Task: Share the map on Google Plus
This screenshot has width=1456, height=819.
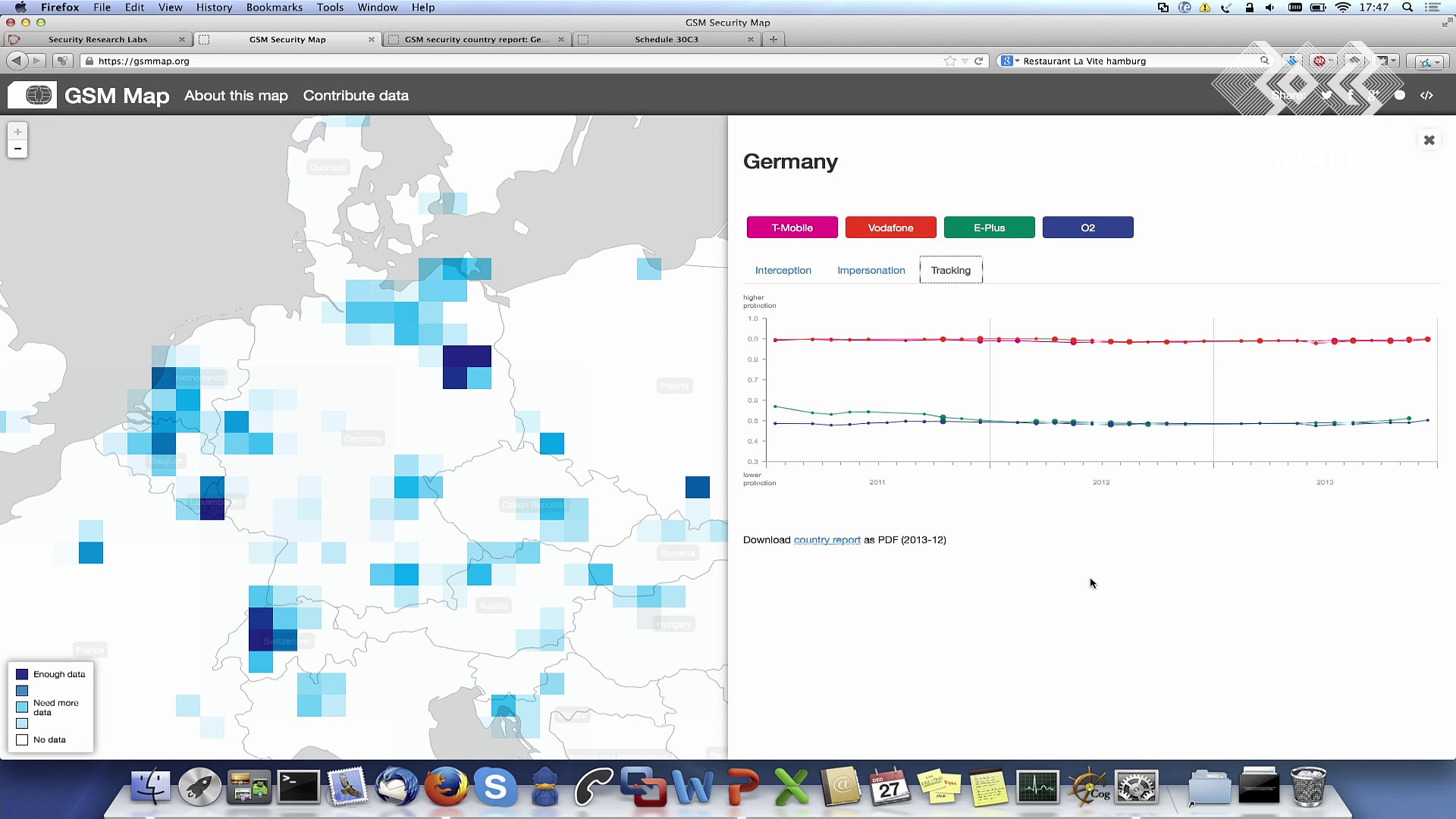Action: [x=1374, y=96]
